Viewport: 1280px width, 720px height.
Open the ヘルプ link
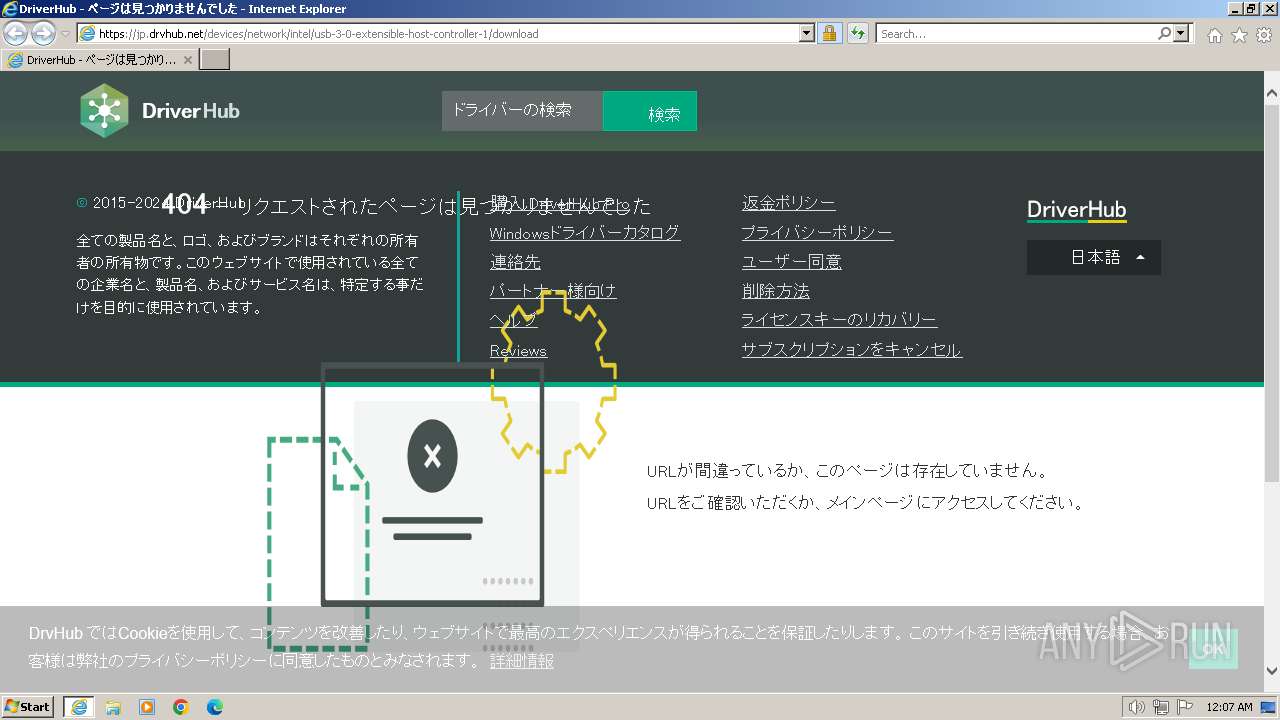pos(513,320)
